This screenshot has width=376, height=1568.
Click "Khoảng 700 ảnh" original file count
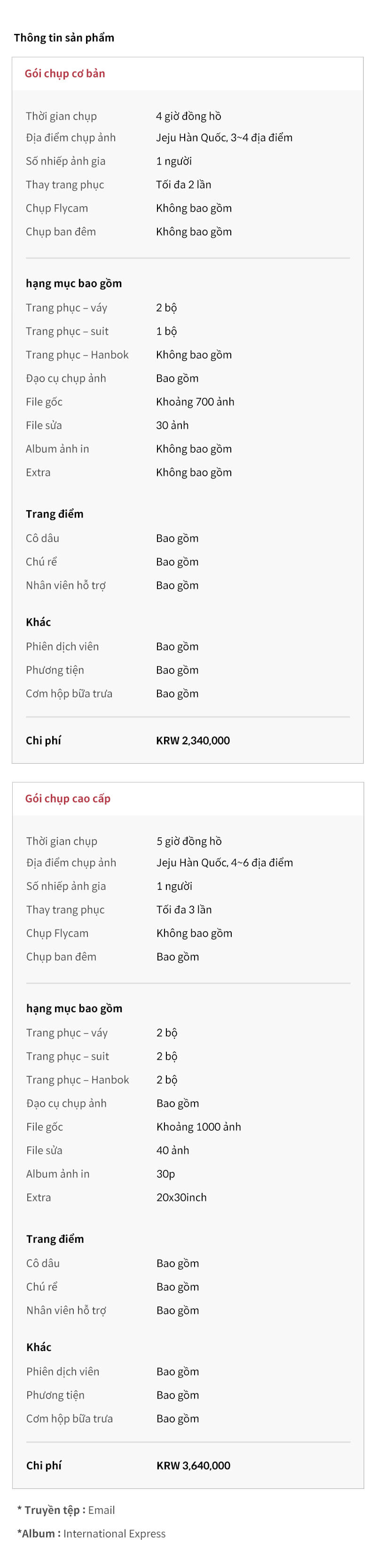point(196,402)
